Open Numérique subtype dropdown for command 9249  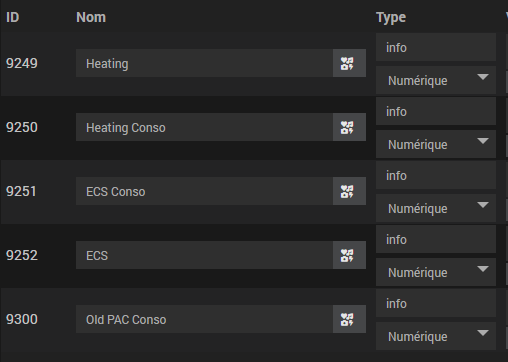tap(436, 80)
